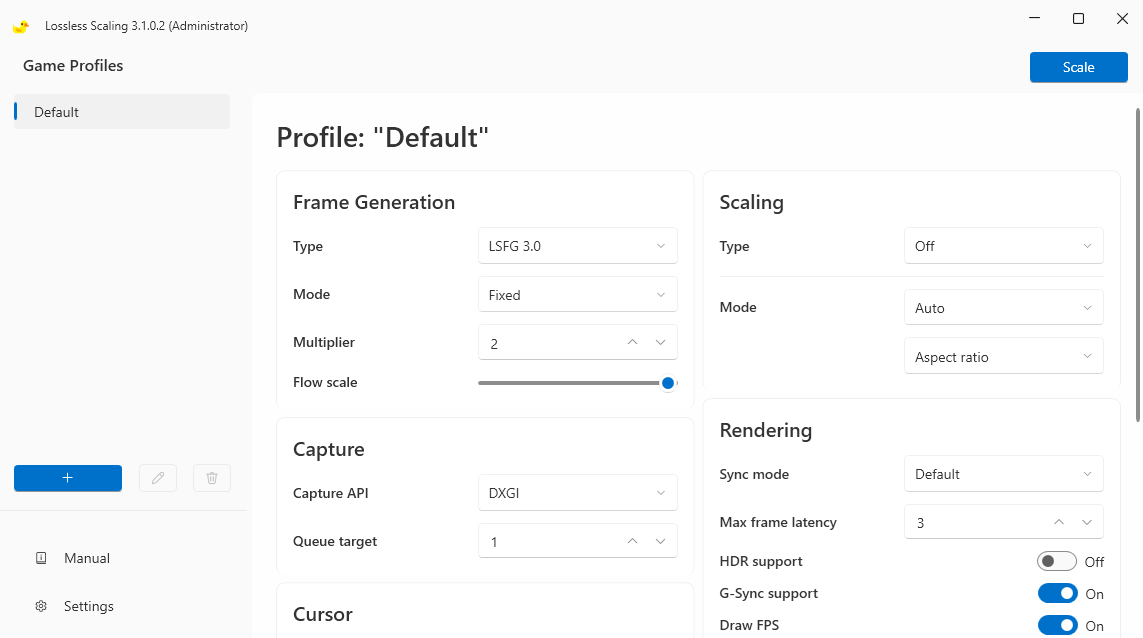This screenshot has width=1143, height=638.
Task: Open Frame Generation Mode dropdown Fixed
Action: [577, 295]
